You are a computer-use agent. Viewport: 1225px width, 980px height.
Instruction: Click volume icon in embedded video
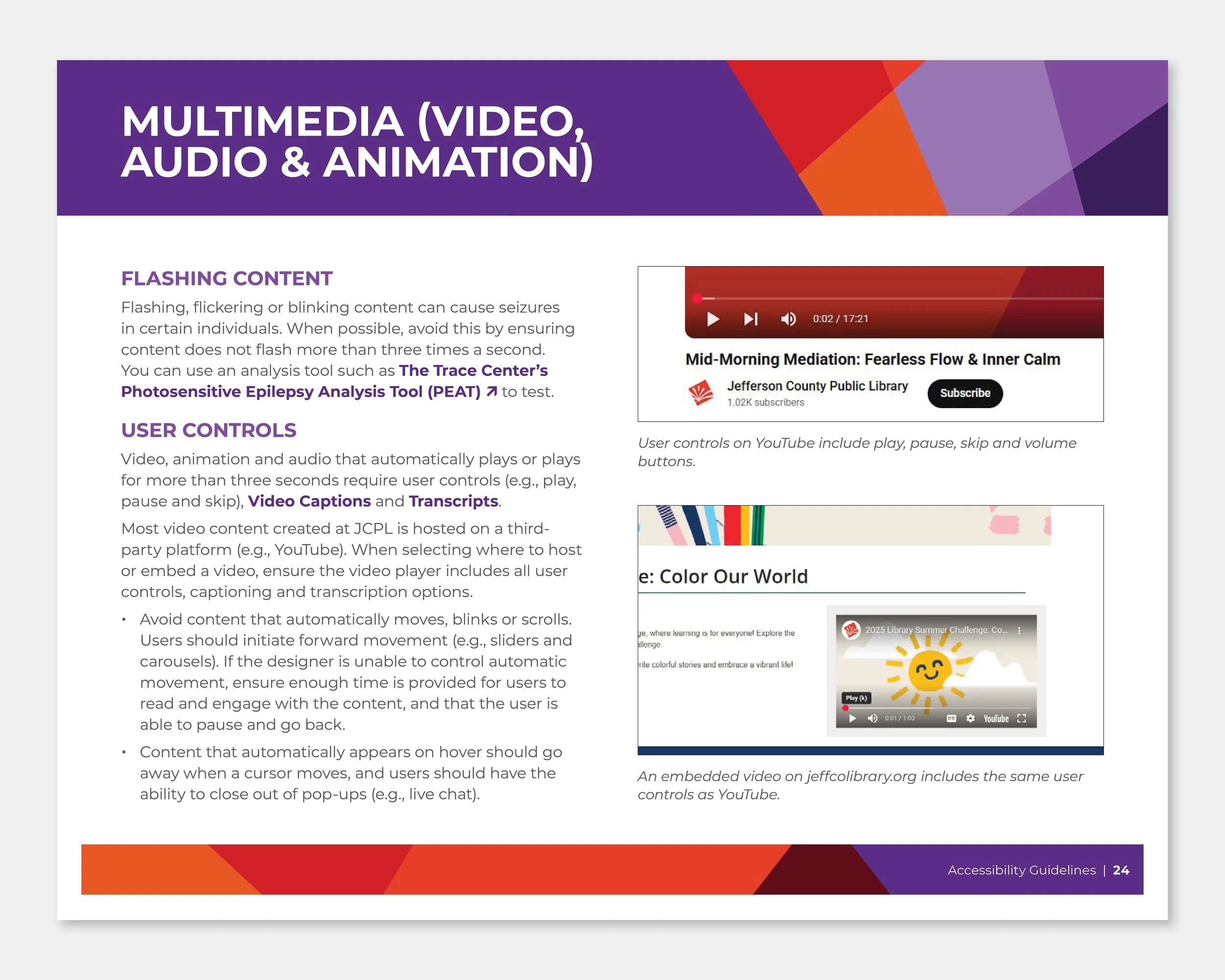[872, 719]
